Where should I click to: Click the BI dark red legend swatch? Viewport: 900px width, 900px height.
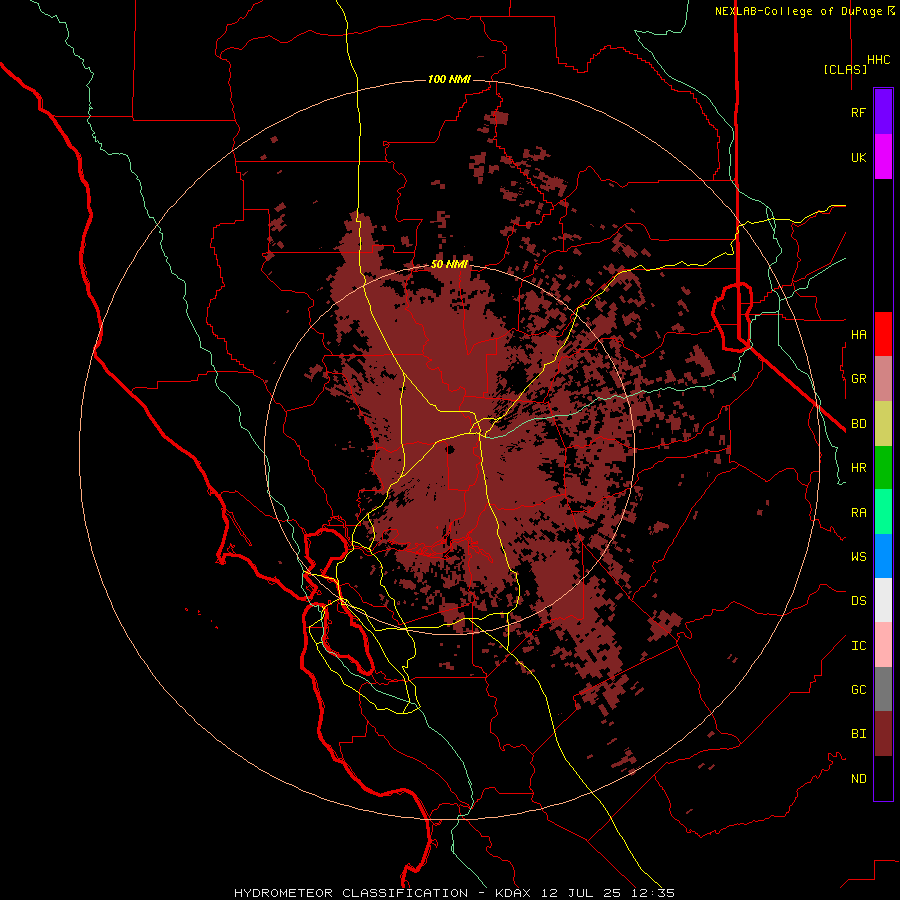click(x=883, y=734)
